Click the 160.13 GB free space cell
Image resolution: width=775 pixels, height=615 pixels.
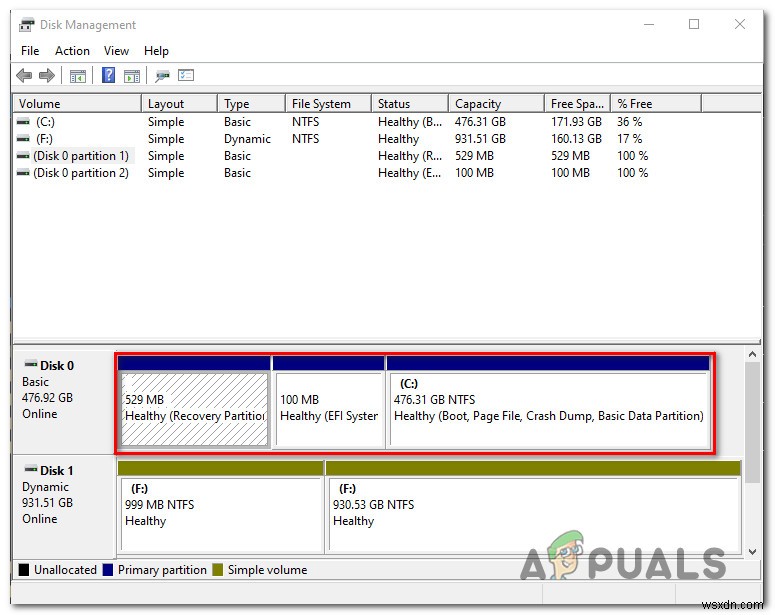pos(576,139)
